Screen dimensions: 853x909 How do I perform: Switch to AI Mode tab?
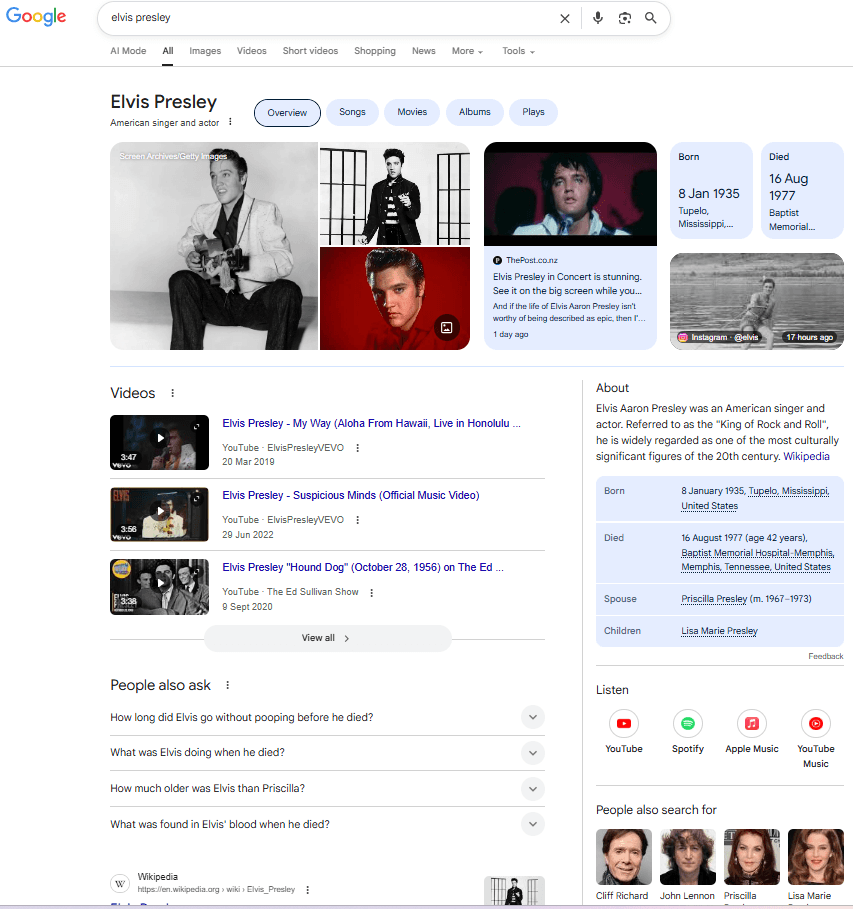click(128, 51)
